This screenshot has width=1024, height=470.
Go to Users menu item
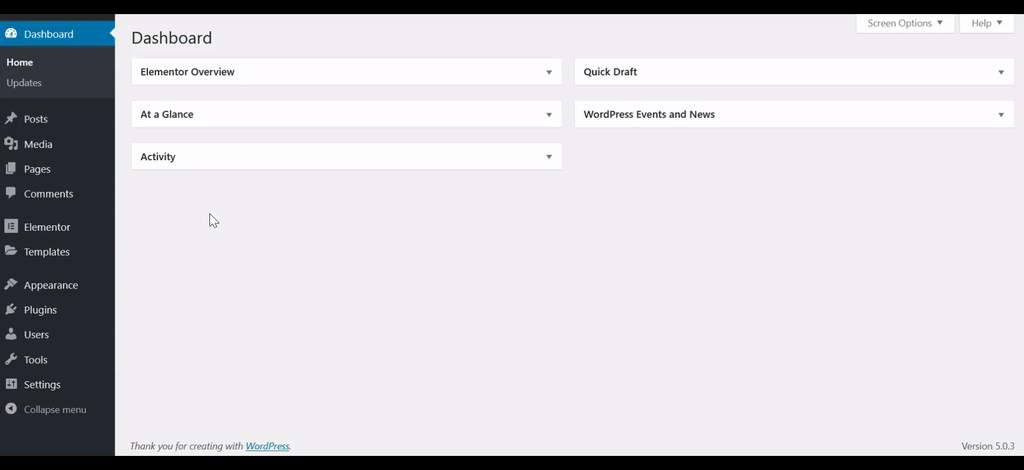point(36,335)
